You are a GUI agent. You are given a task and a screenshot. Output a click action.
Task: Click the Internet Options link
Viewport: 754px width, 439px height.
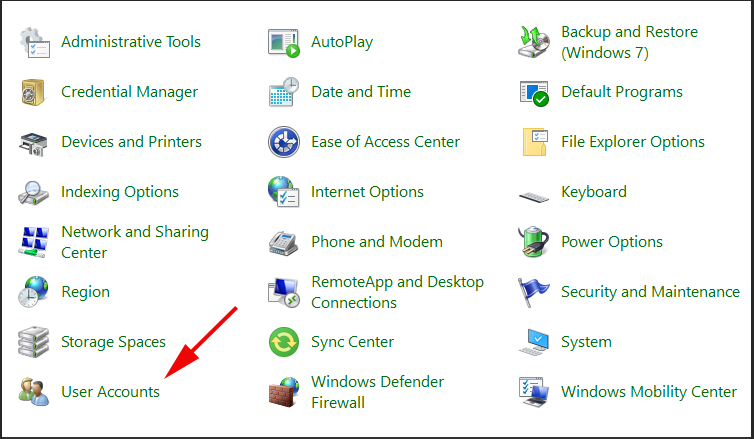click(367, 192)
